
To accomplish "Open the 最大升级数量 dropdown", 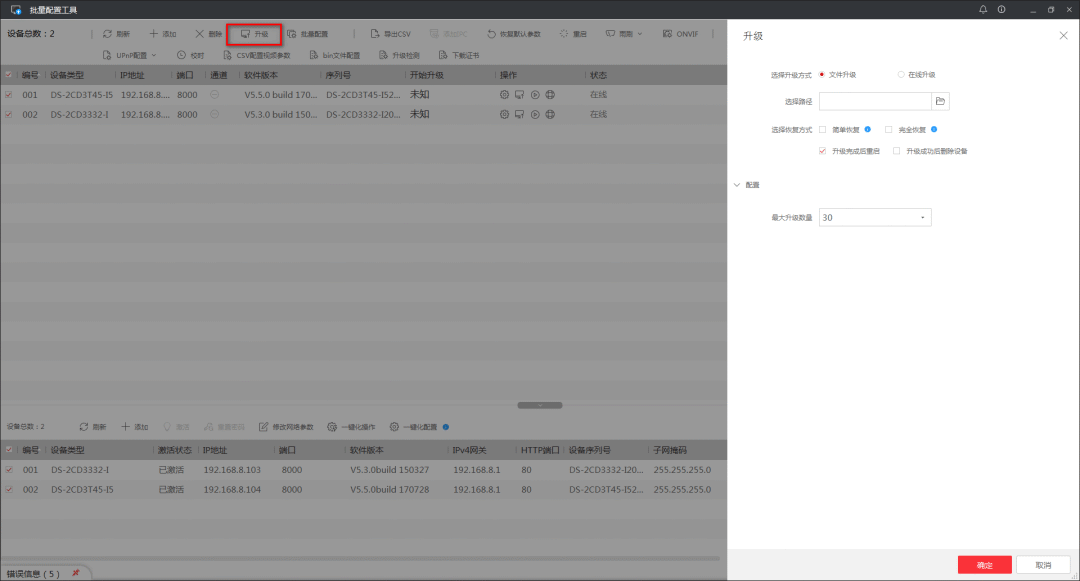I will (x=875, y=217).
